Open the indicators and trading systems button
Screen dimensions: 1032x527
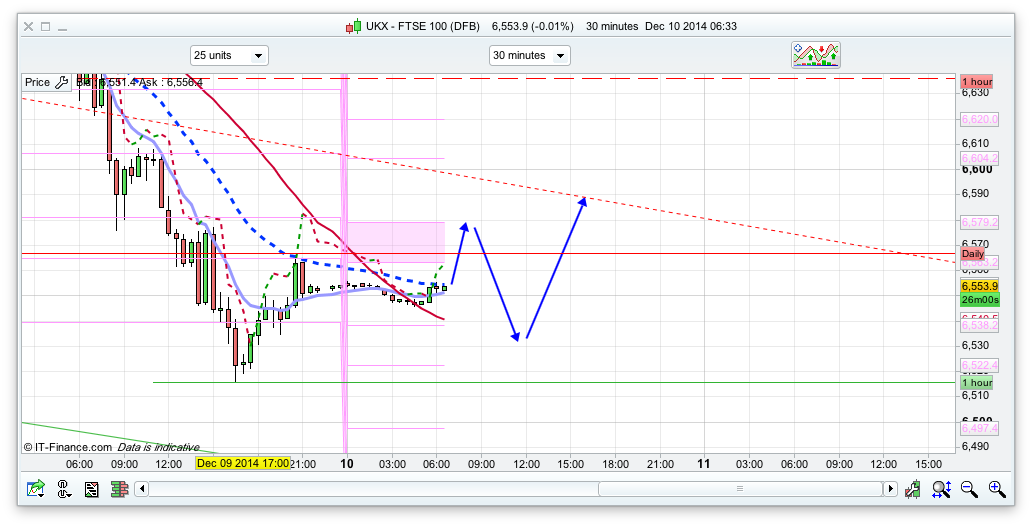coord(815,55)
